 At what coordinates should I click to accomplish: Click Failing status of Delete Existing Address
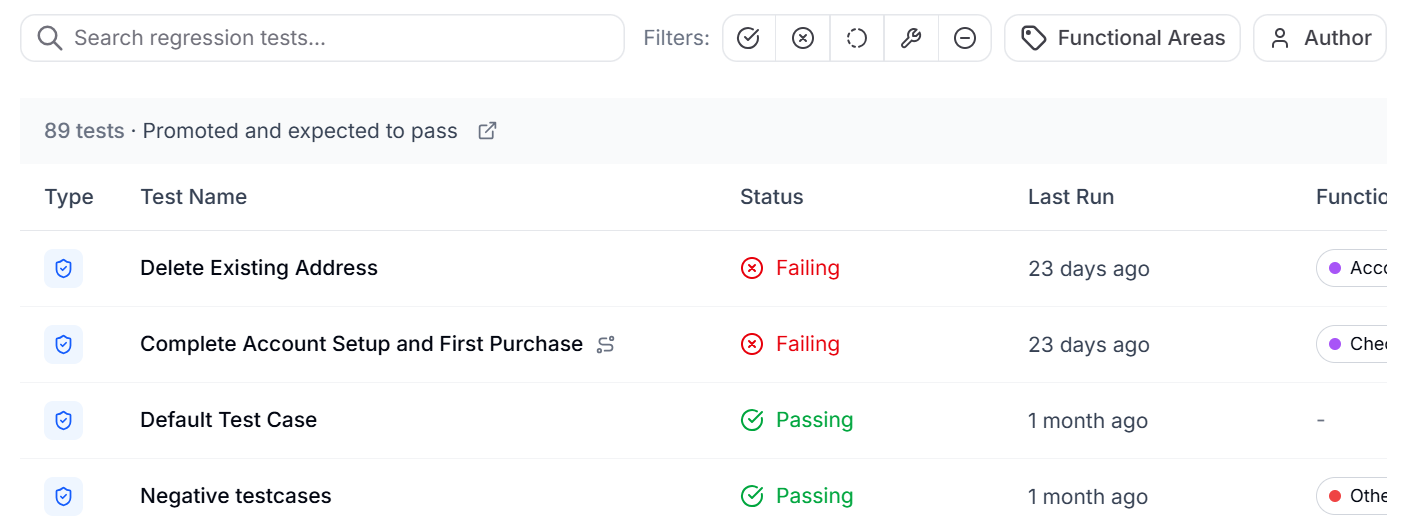tap(790, 268)
